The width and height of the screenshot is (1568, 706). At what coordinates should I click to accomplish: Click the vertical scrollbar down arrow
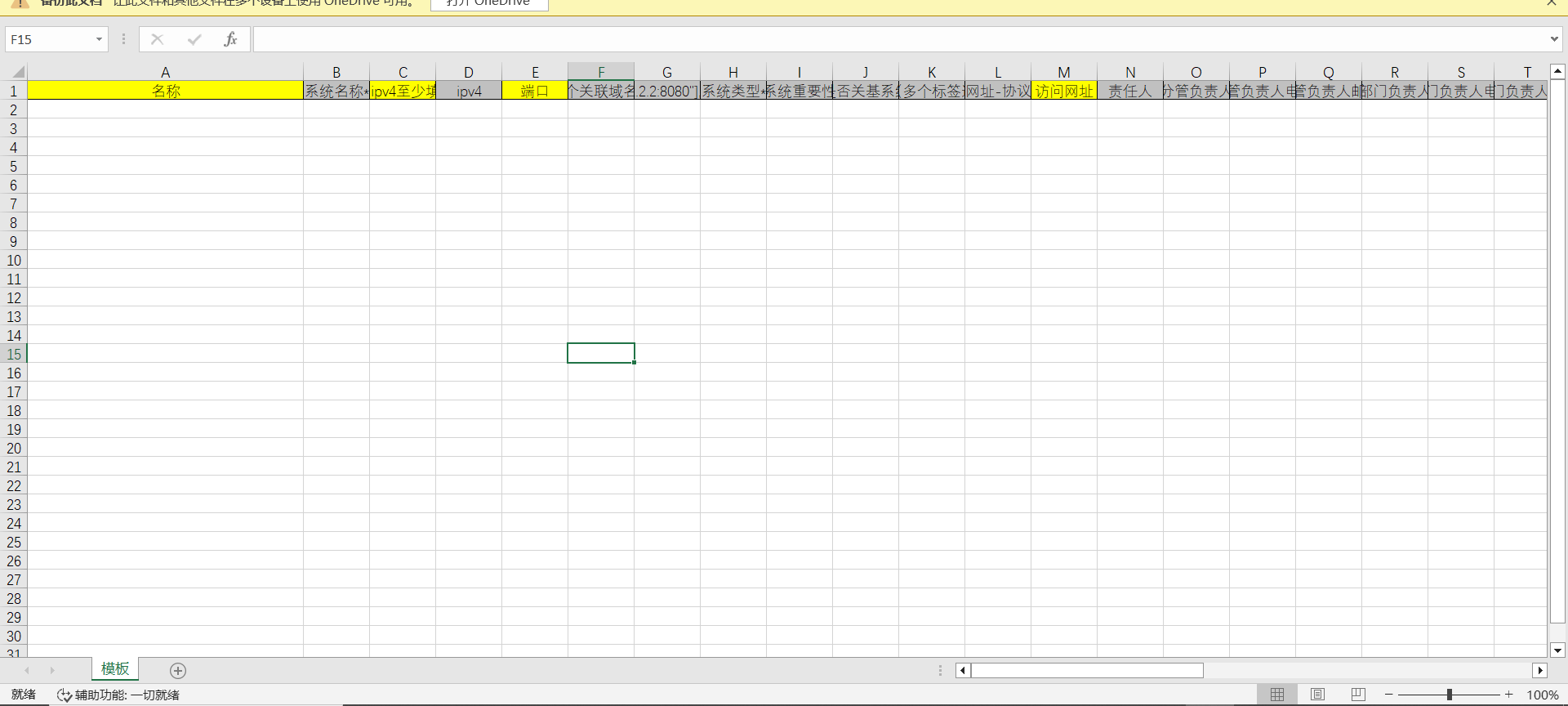1557,650
